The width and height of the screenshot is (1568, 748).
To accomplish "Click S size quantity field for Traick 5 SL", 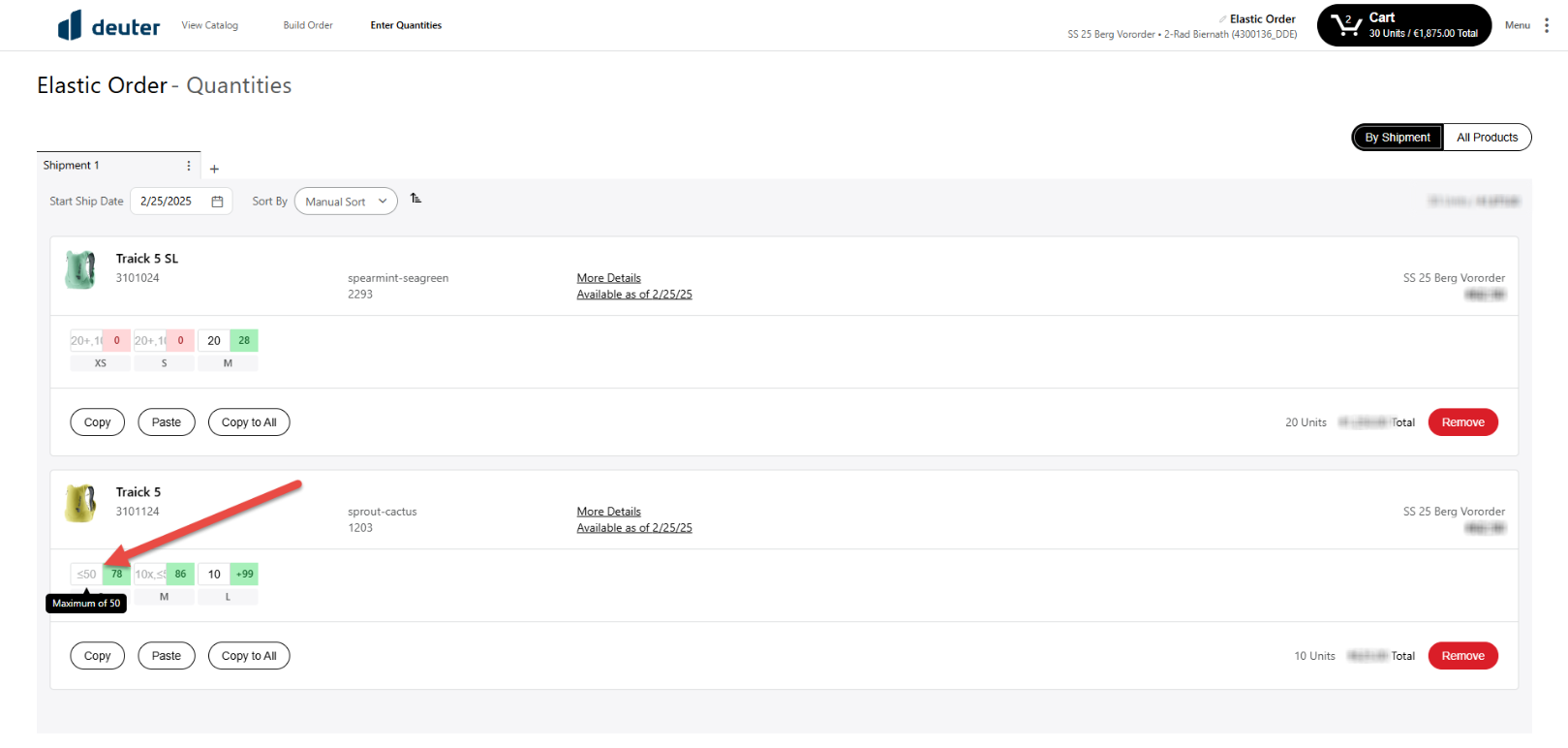I will click(x=150, y=341).
